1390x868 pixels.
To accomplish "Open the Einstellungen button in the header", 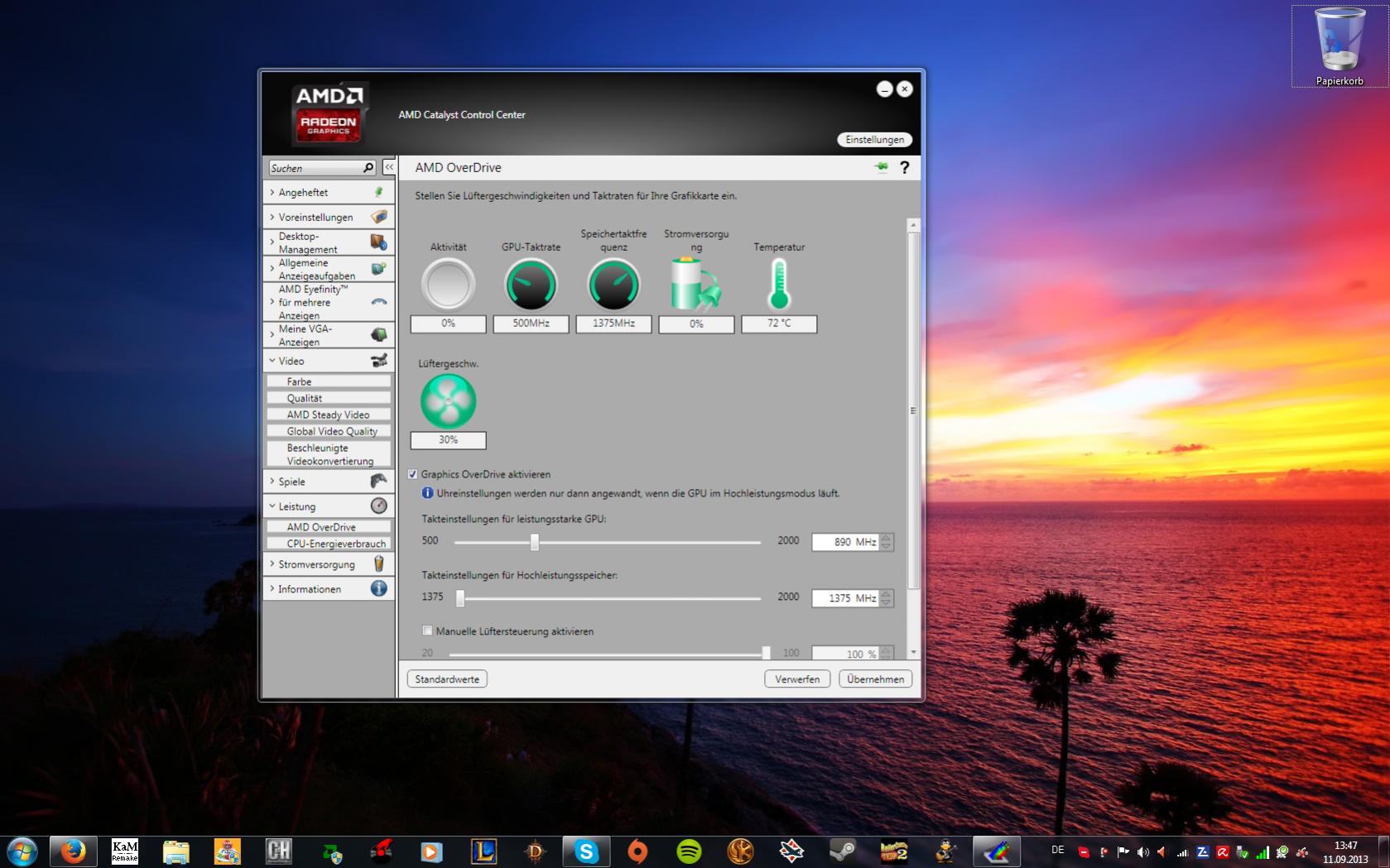I will (x=874, y=140).
